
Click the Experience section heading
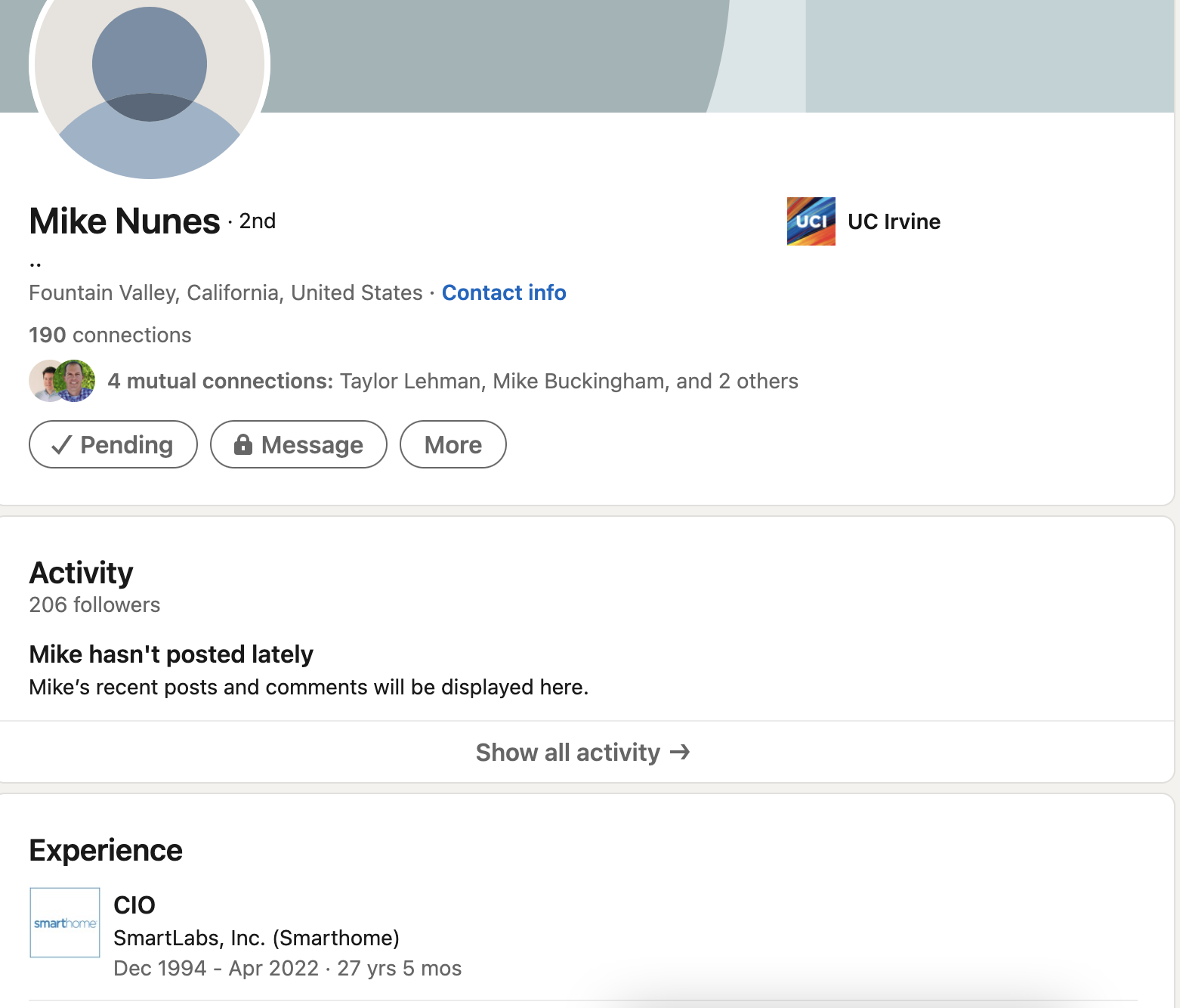[106, 850]
